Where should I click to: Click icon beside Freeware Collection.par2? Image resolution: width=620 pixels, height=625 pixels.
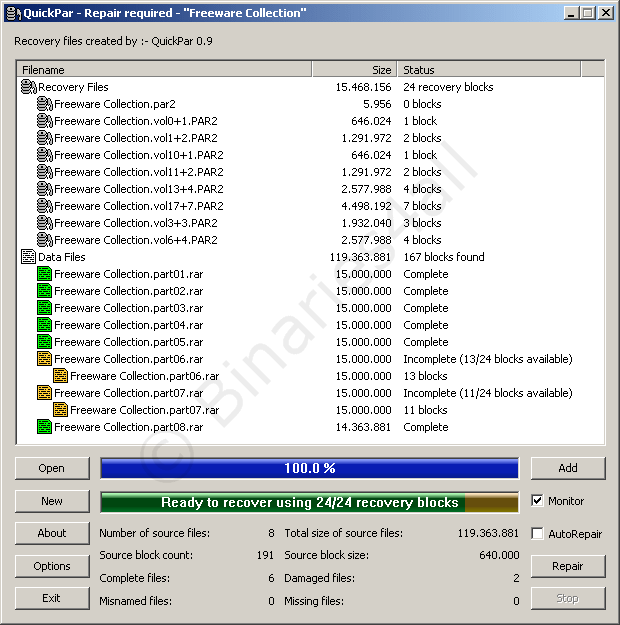click(44, 104)
